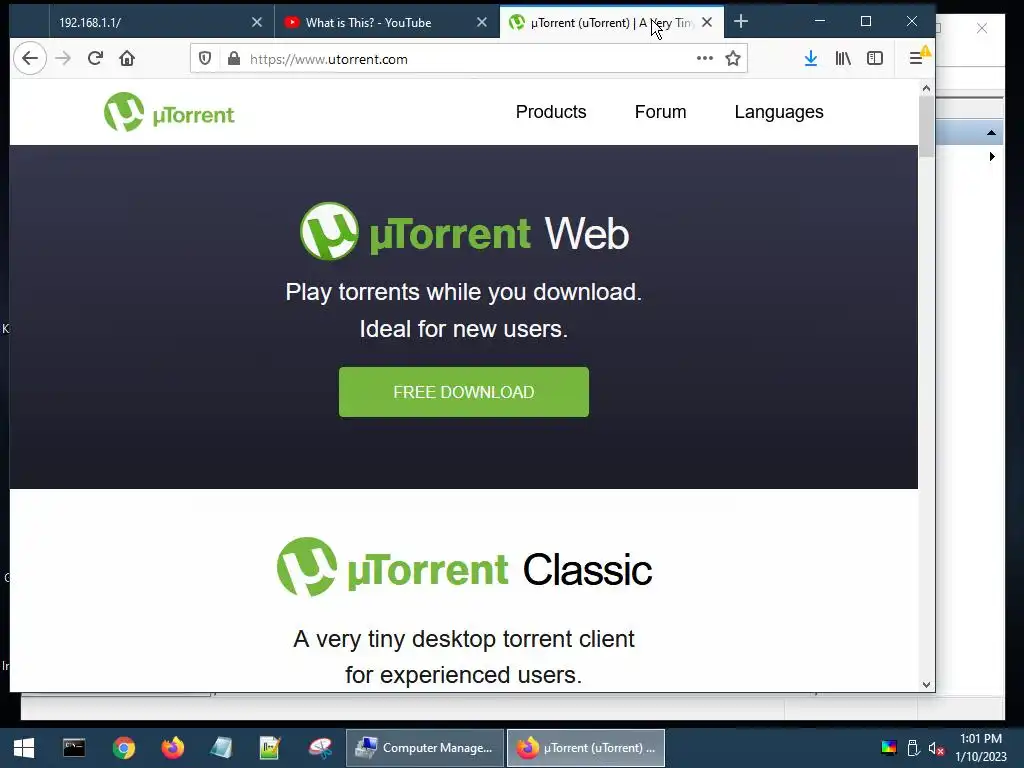This screenshot has width=1024, height=768.
Task: Launch Google Chrome from taskbar
Action: pyautogui.click(x=123, y=748)
